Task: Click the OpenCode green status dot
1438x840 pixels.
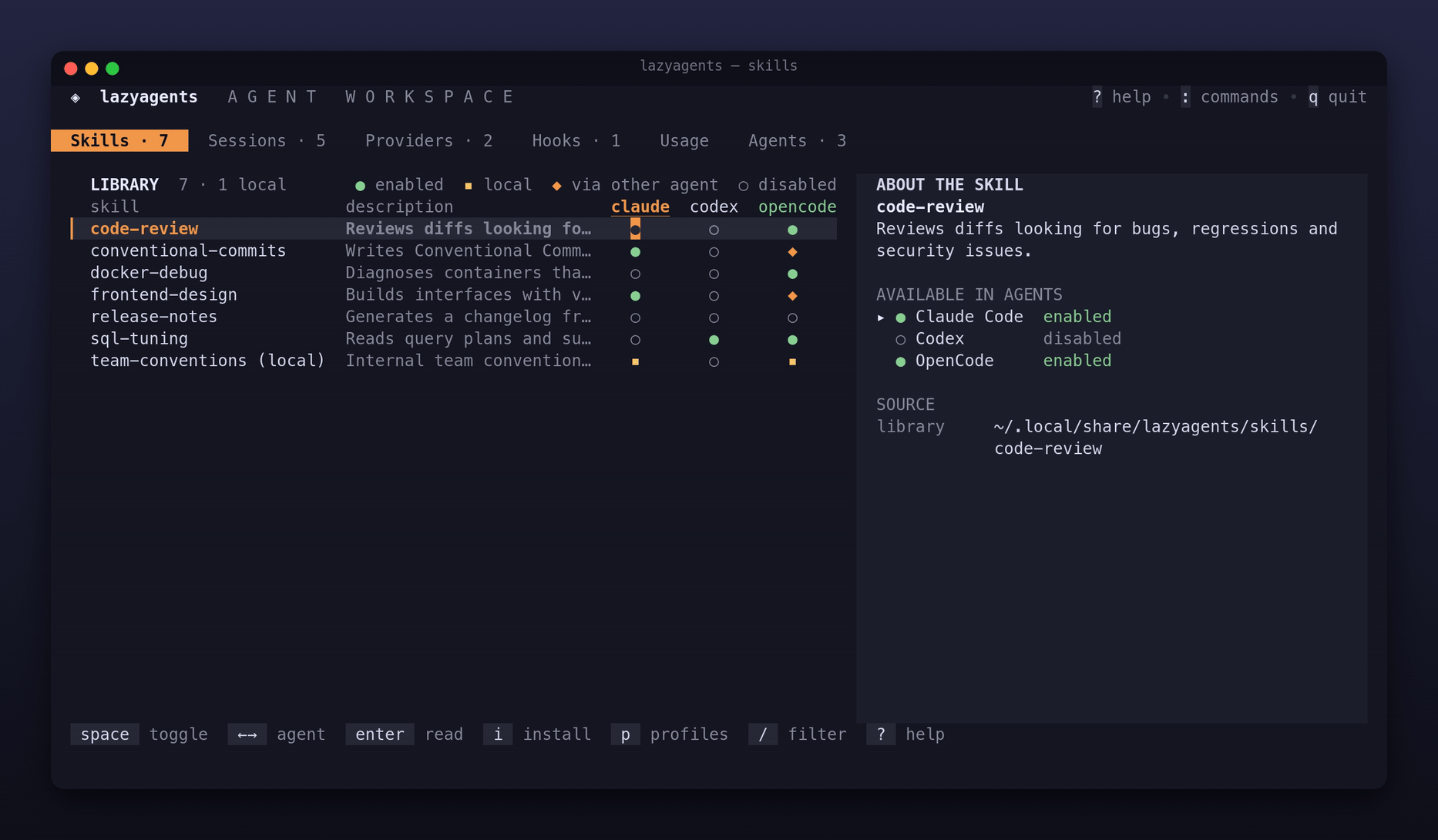Action: point(900,361)
